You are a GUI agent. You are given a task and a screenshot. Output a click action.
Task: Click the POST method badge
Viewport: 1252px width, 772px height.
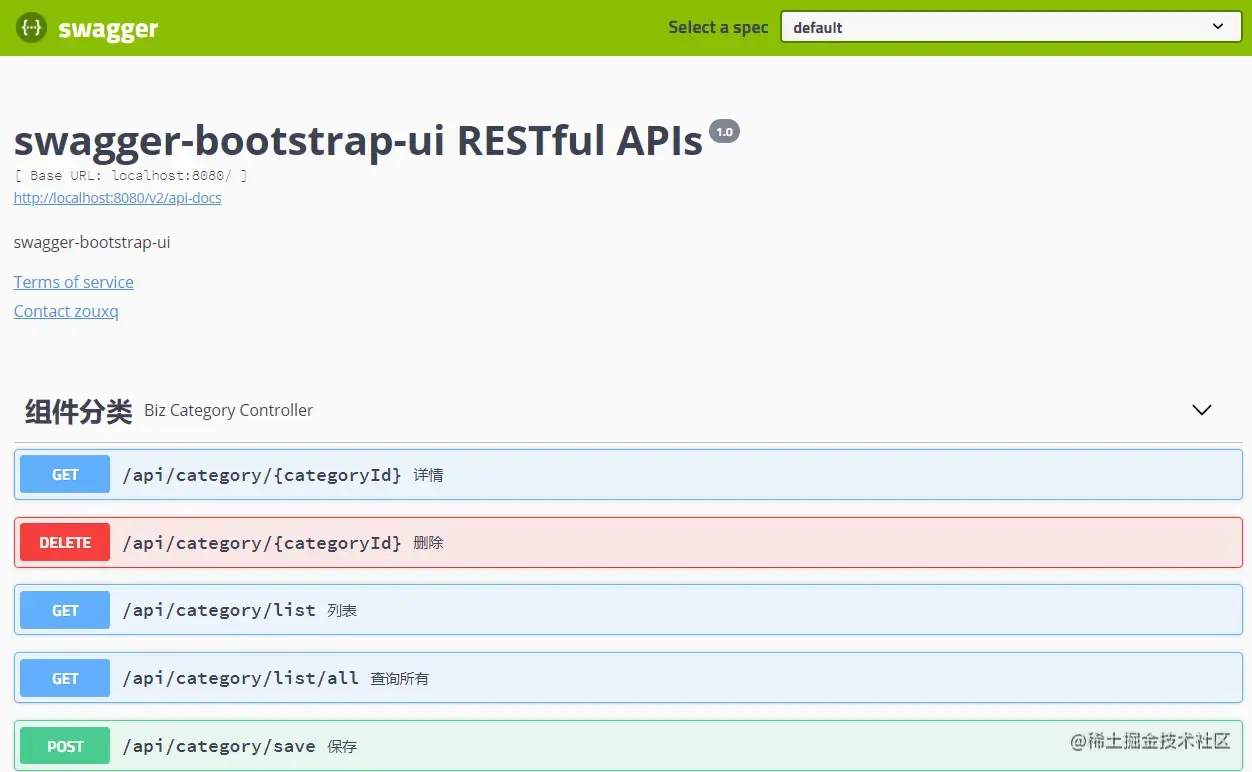(x=65, y=746)
